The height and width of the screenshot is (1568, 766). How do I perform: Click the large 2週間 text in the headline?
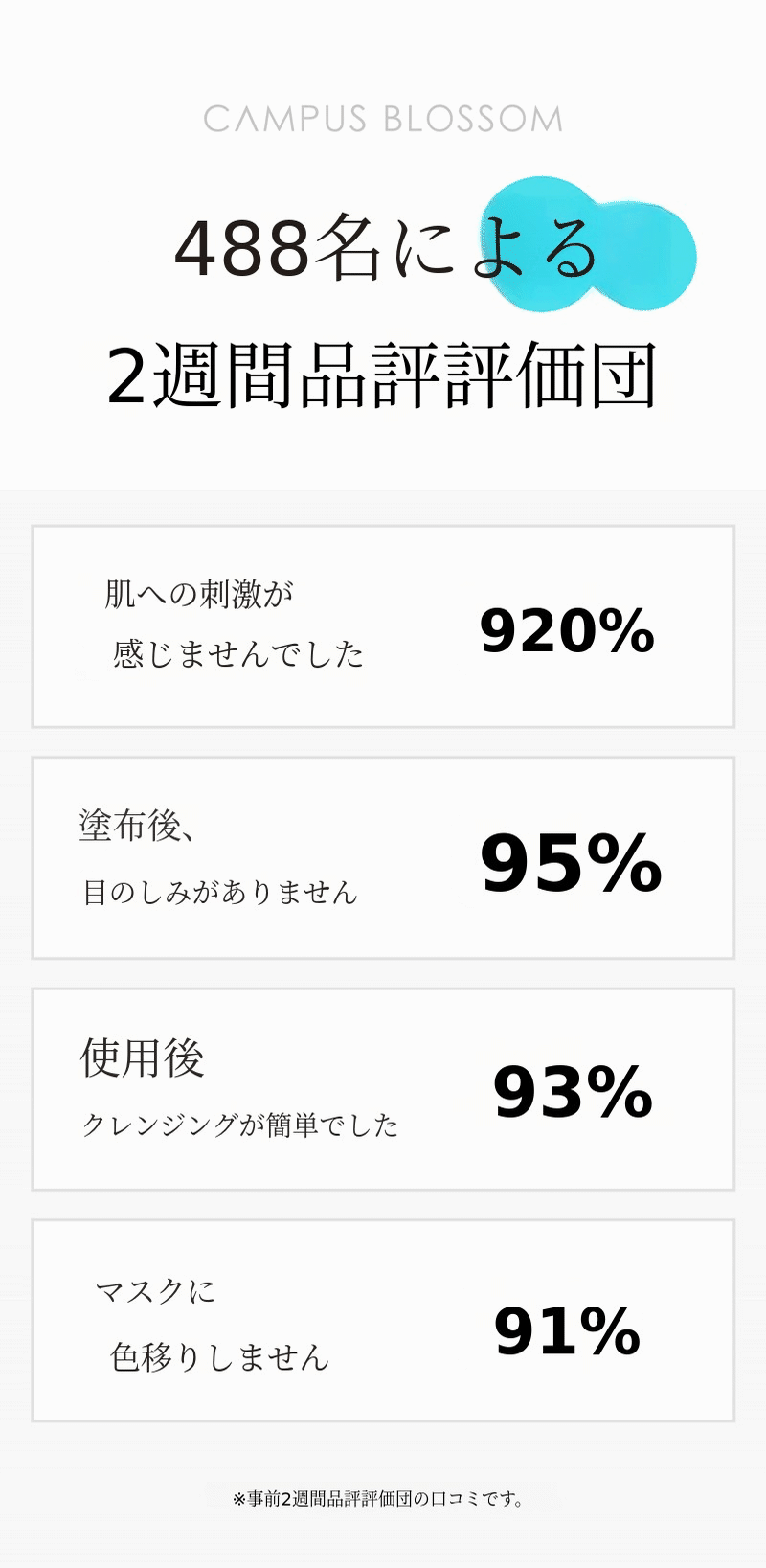(x=199, y=375)
